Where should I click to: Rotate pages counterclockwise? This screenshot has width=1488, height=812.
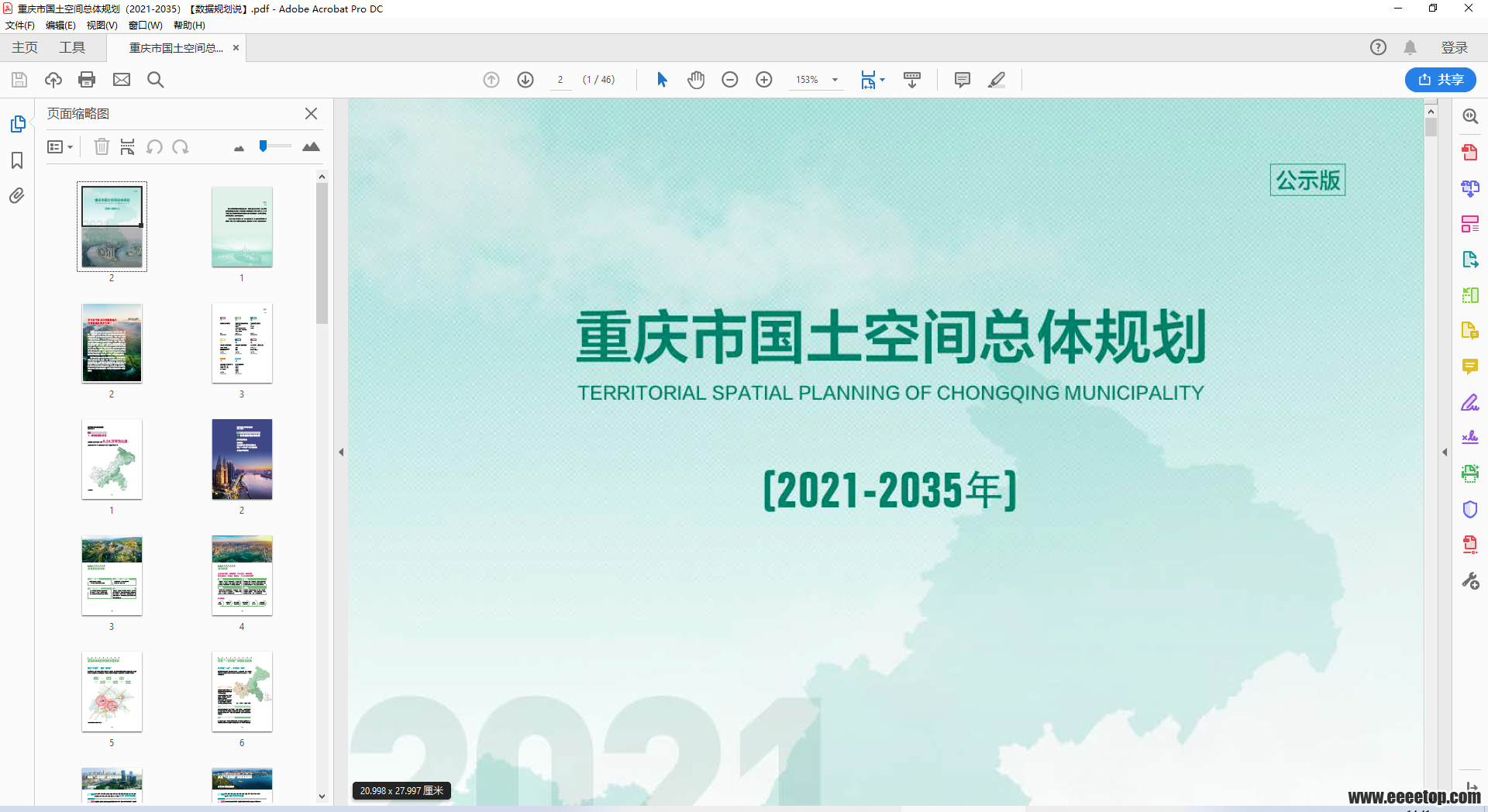tap(154, 146)
